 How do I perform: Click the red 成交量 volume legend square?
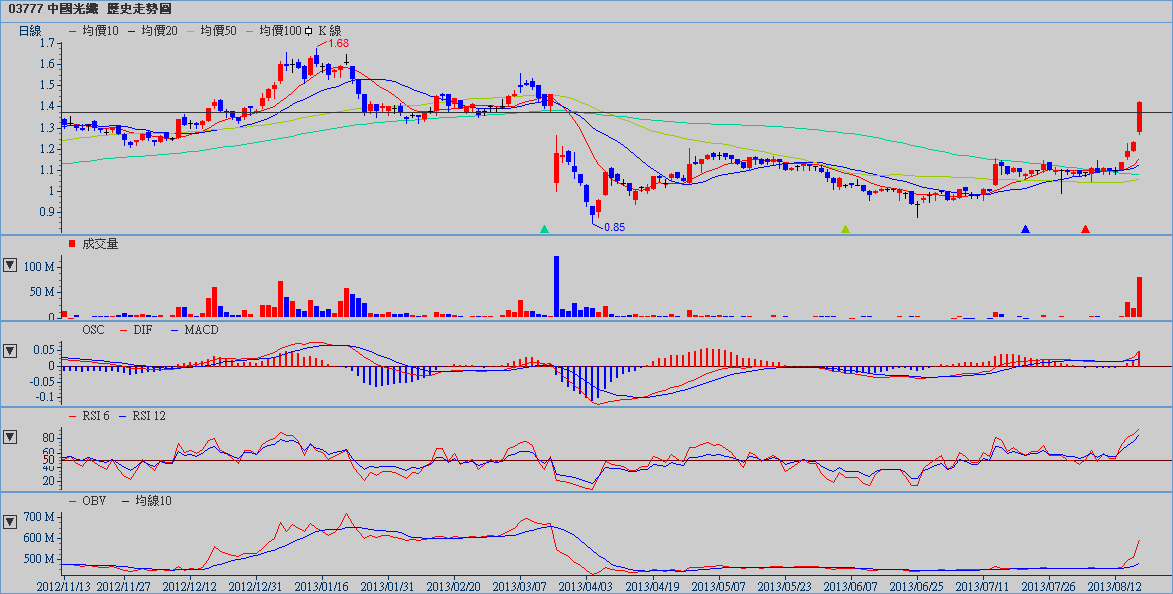[72, 243]
